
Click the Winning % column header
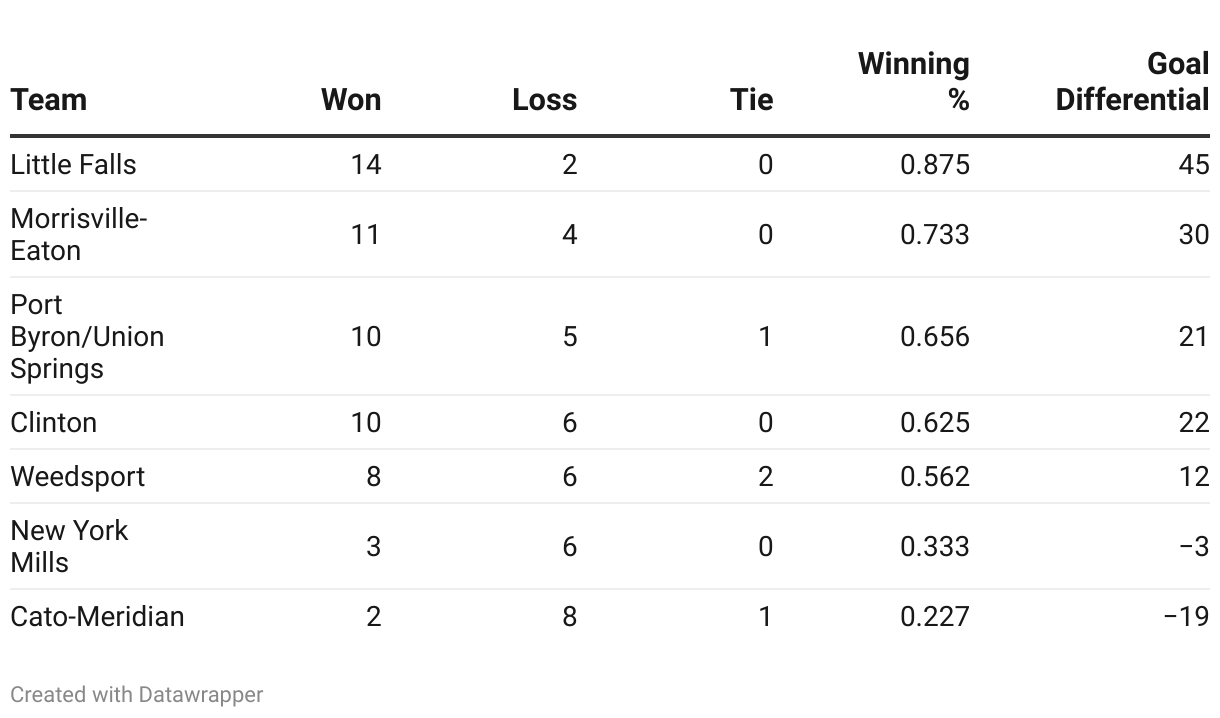pyautogui.click(x=914, y=82)
